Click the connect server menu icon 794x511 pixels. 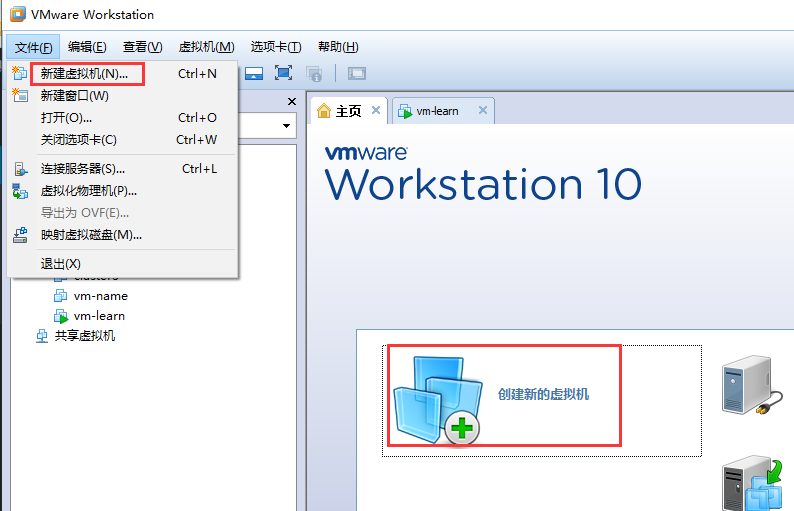coord(20,169)
